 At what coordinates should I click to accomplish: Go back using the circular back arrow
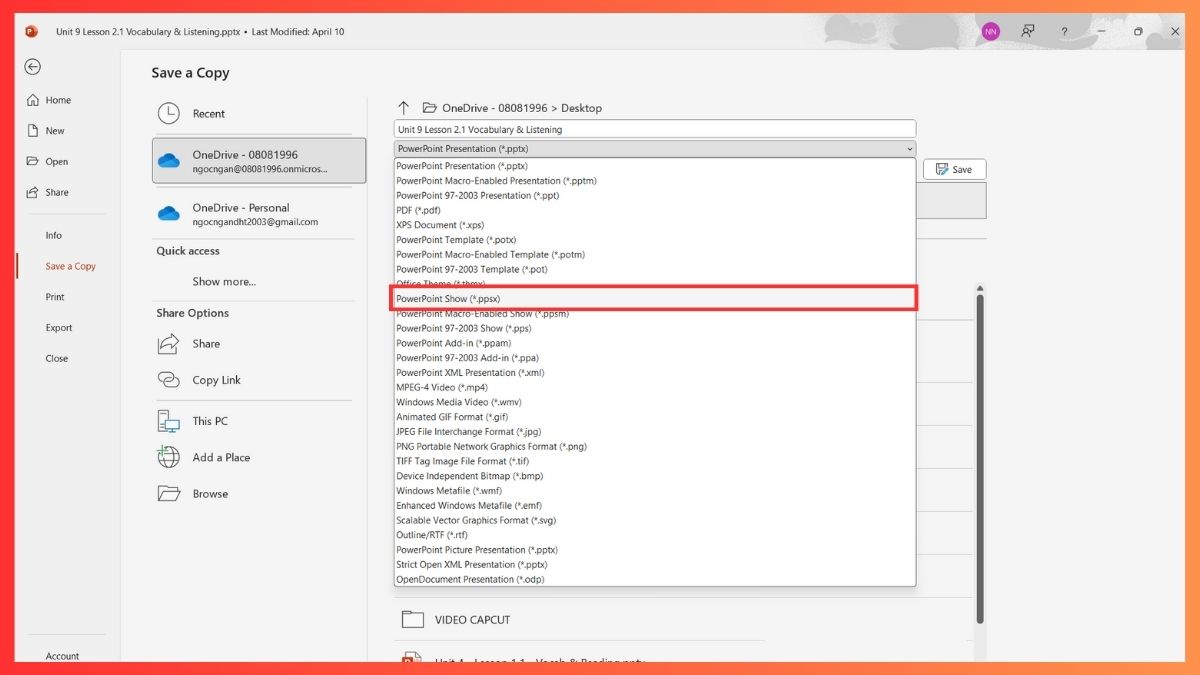click(x=33, y=67)
